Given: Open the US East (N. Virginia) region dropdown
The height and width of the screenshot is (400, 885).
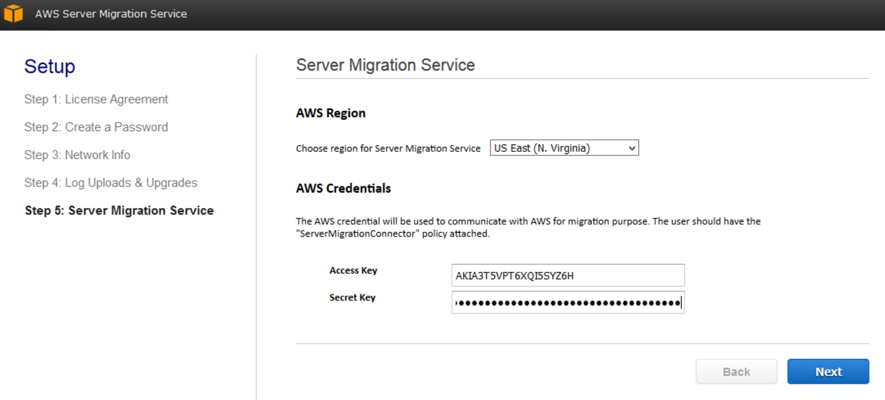Looking at the screenshot, I should 564,148.
